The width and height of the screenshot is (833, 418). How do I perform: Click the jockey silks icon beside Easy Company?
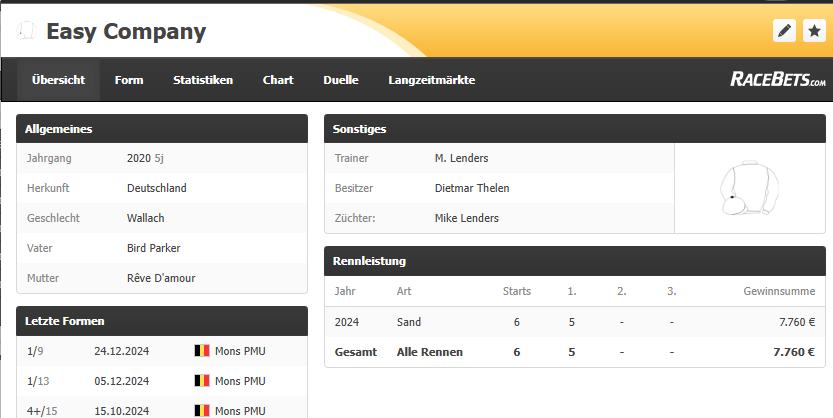click(26, 31)
